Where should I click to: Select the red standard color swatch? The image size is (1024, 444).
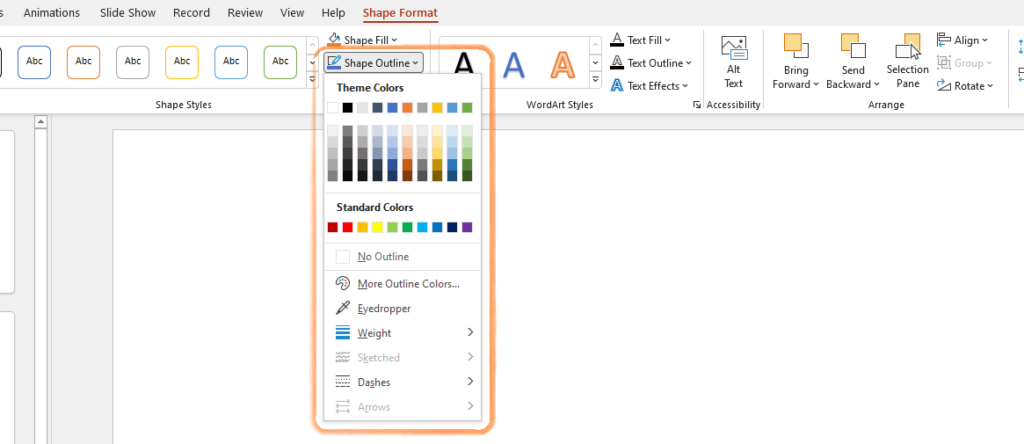click(348, 227)
